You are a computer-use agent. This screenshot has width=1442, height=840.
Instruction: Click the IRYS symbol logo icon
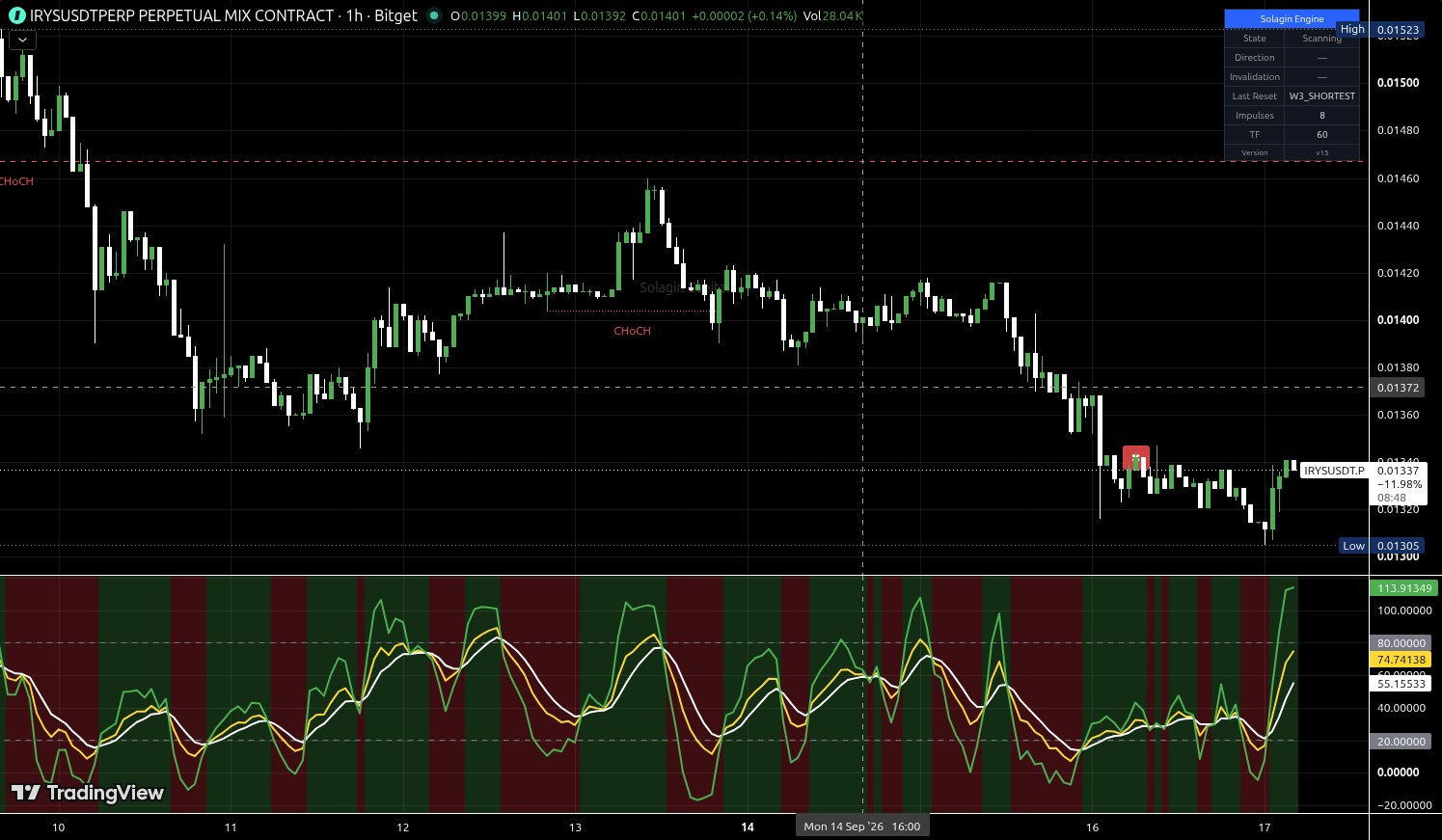click(16, 15)
